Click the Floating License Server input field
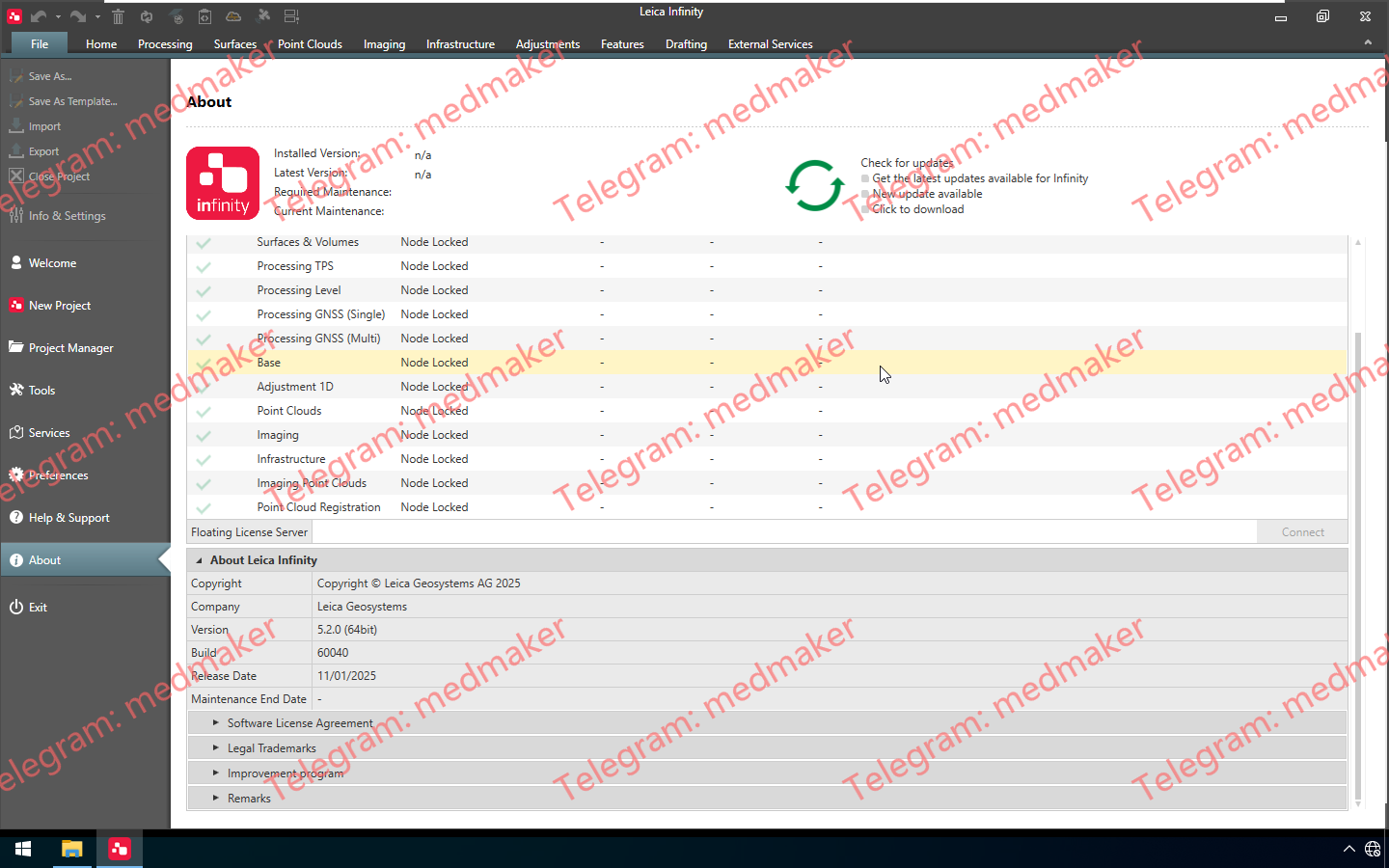Image resolution: width=1389 pixels, height=868 pixels. (784, 532)
